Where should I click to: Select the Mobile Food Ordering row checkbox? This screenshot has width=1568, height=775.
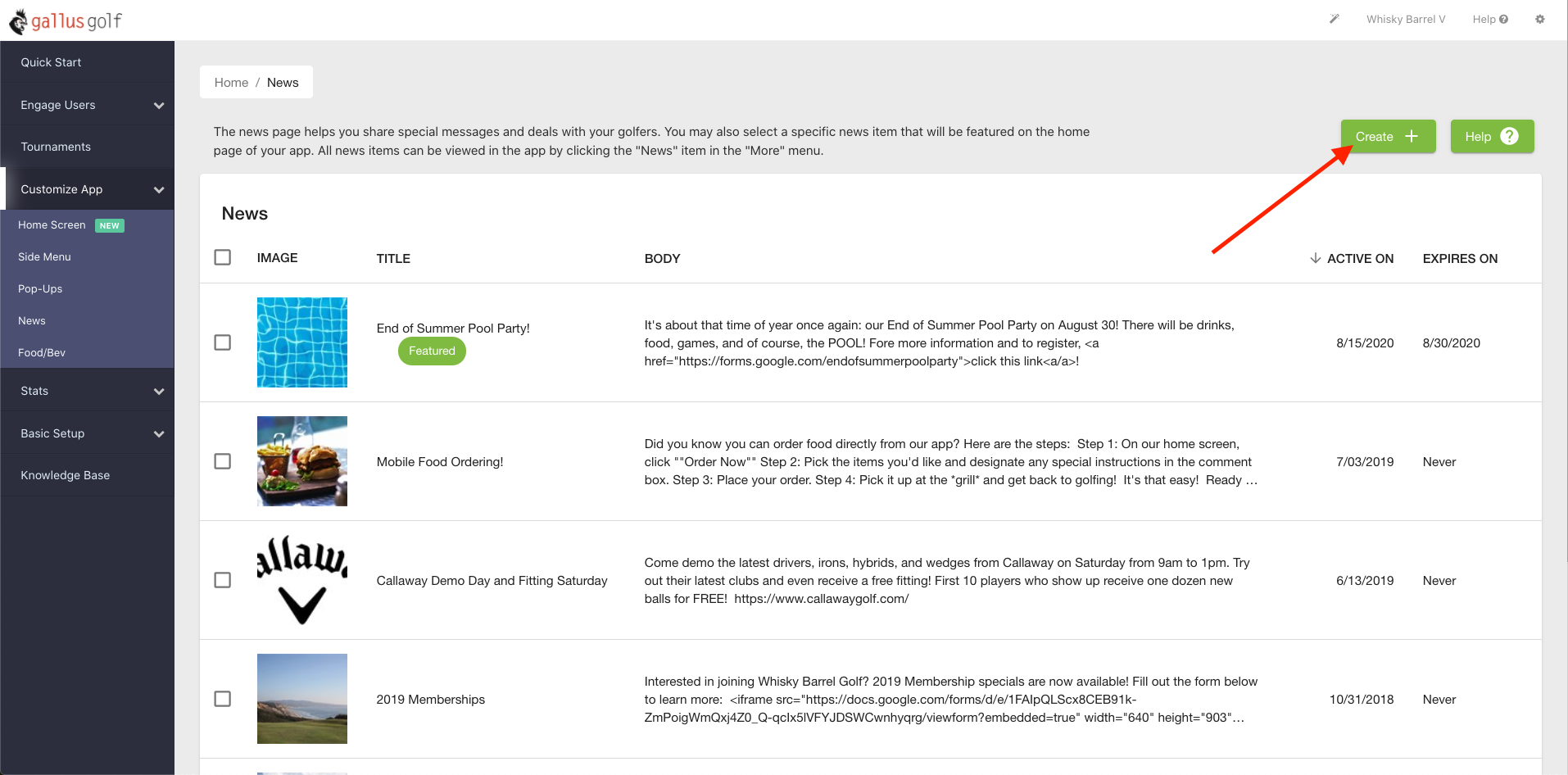(223, 461)
